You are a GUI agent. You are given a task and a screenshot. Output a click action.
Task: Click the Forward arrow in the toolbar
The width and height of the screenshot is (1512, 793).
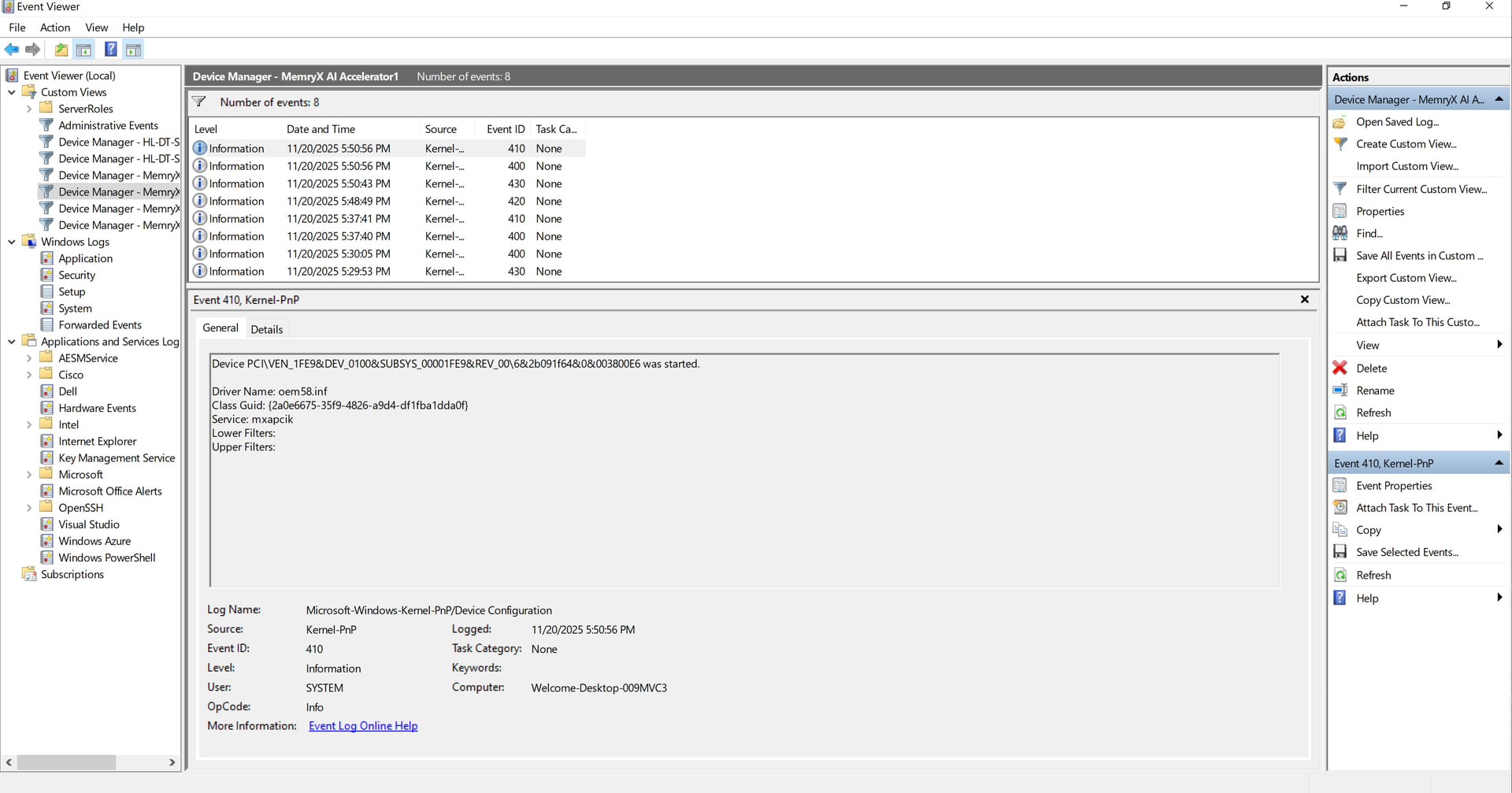[32, 50]
